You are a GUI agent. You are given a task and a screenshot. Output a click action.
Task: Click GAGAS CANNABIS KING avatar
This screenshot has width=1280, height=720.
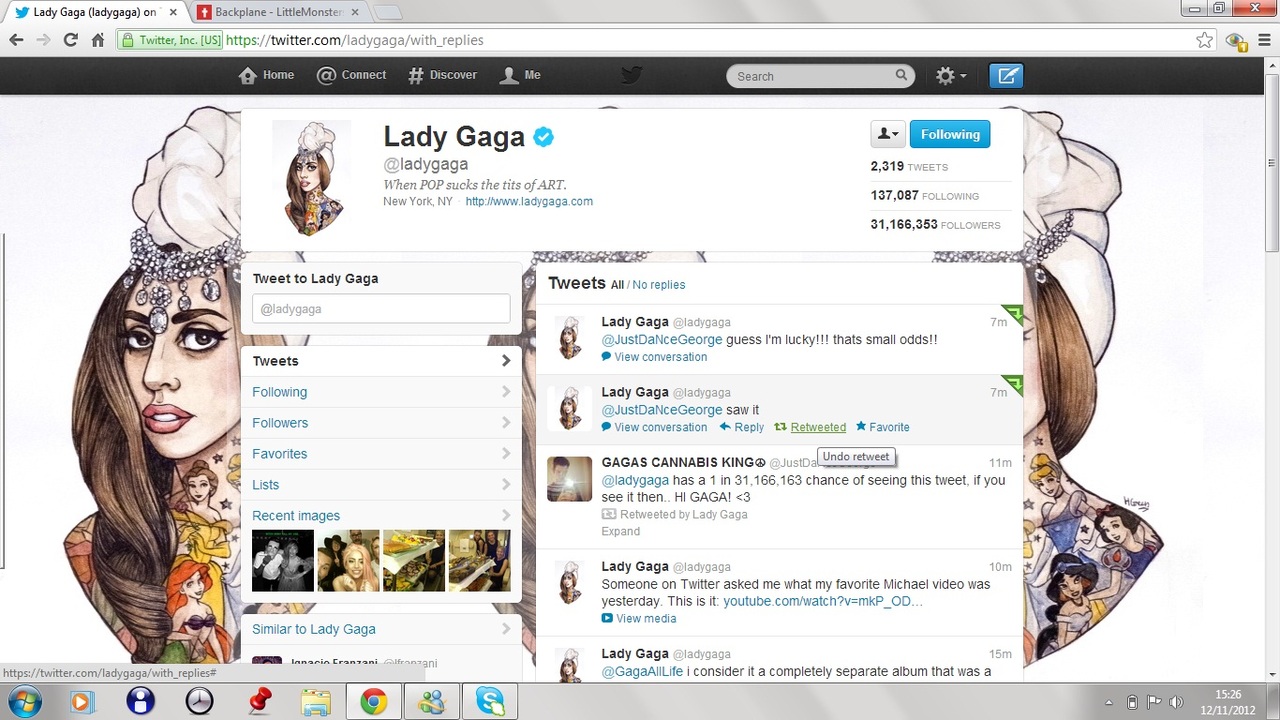coord(570,478)
